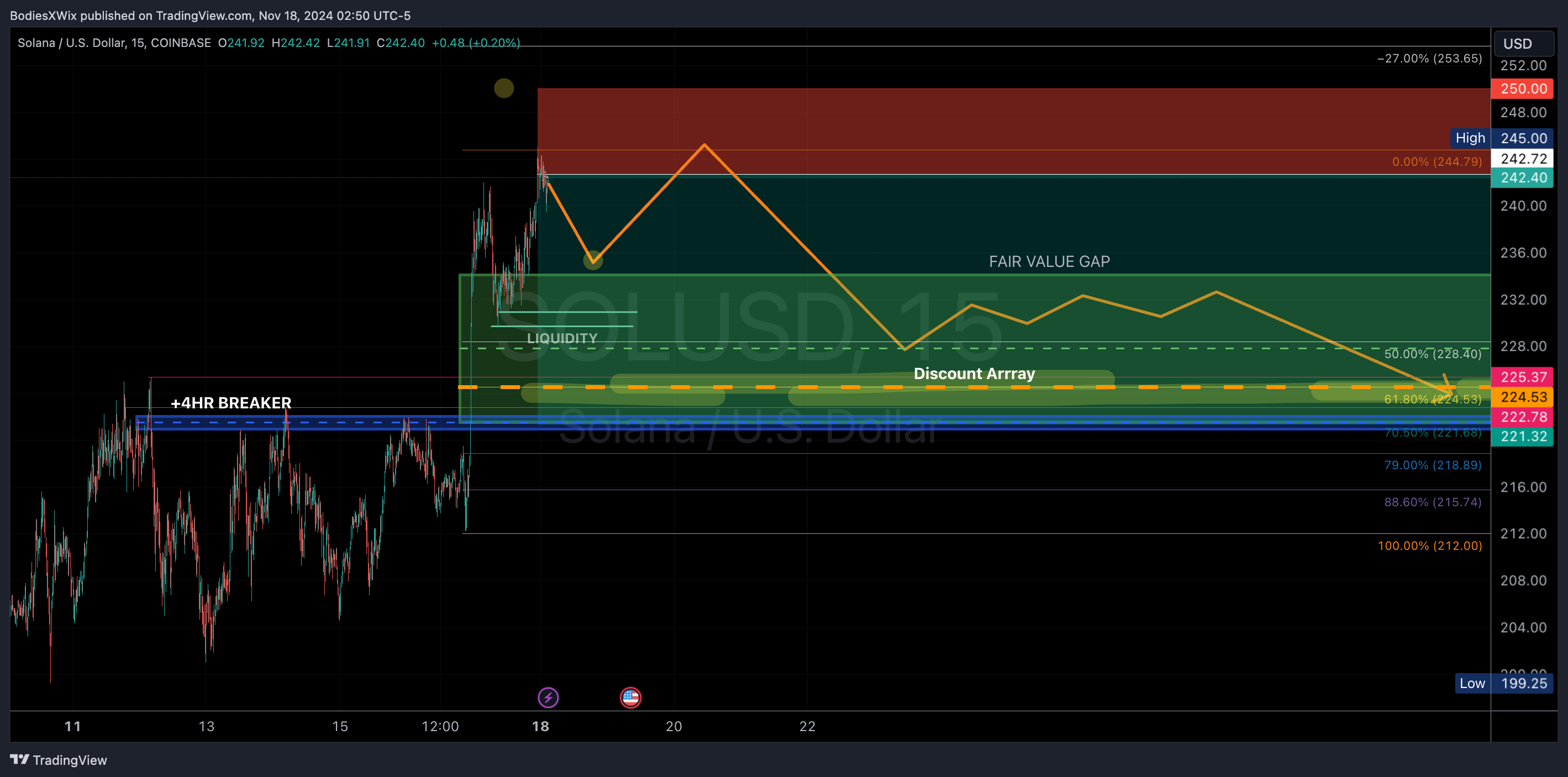The image size is (1568, 777).
Task: Click the open value O241.92 in header
Action: (x=241, y=43)
